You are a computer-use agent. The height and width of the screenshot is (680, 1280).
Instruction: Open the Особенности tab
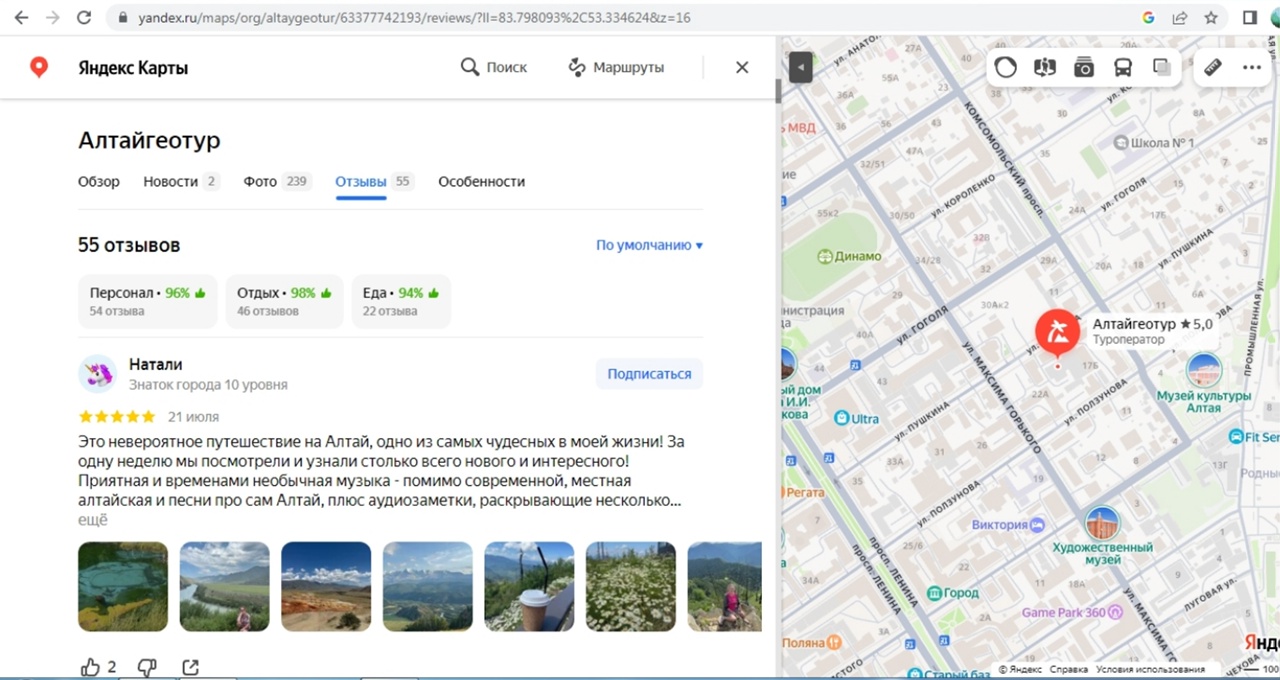coord(481,182)
